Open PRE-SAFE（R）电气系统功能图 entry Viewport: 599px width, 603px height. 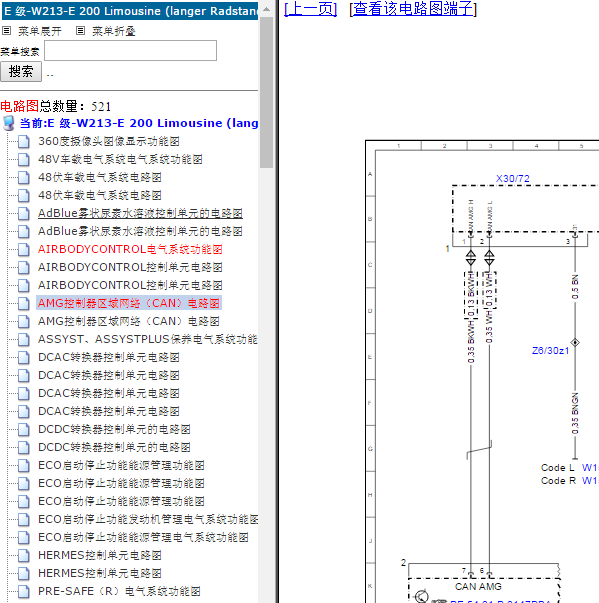pos(119,591)
